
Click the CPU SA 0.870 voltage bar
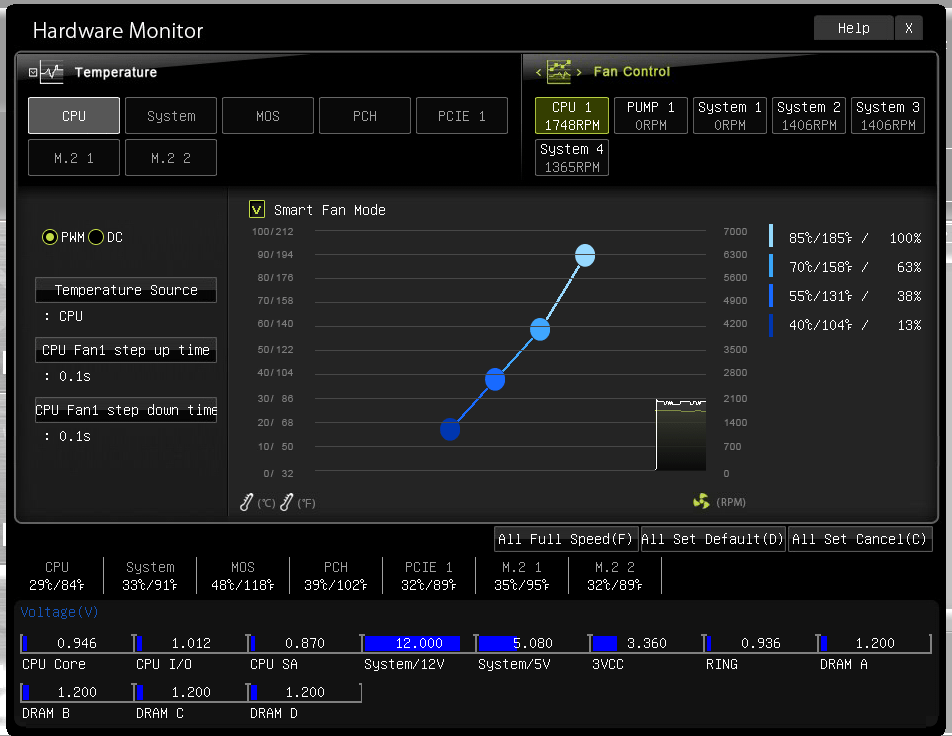click(305, 643)
